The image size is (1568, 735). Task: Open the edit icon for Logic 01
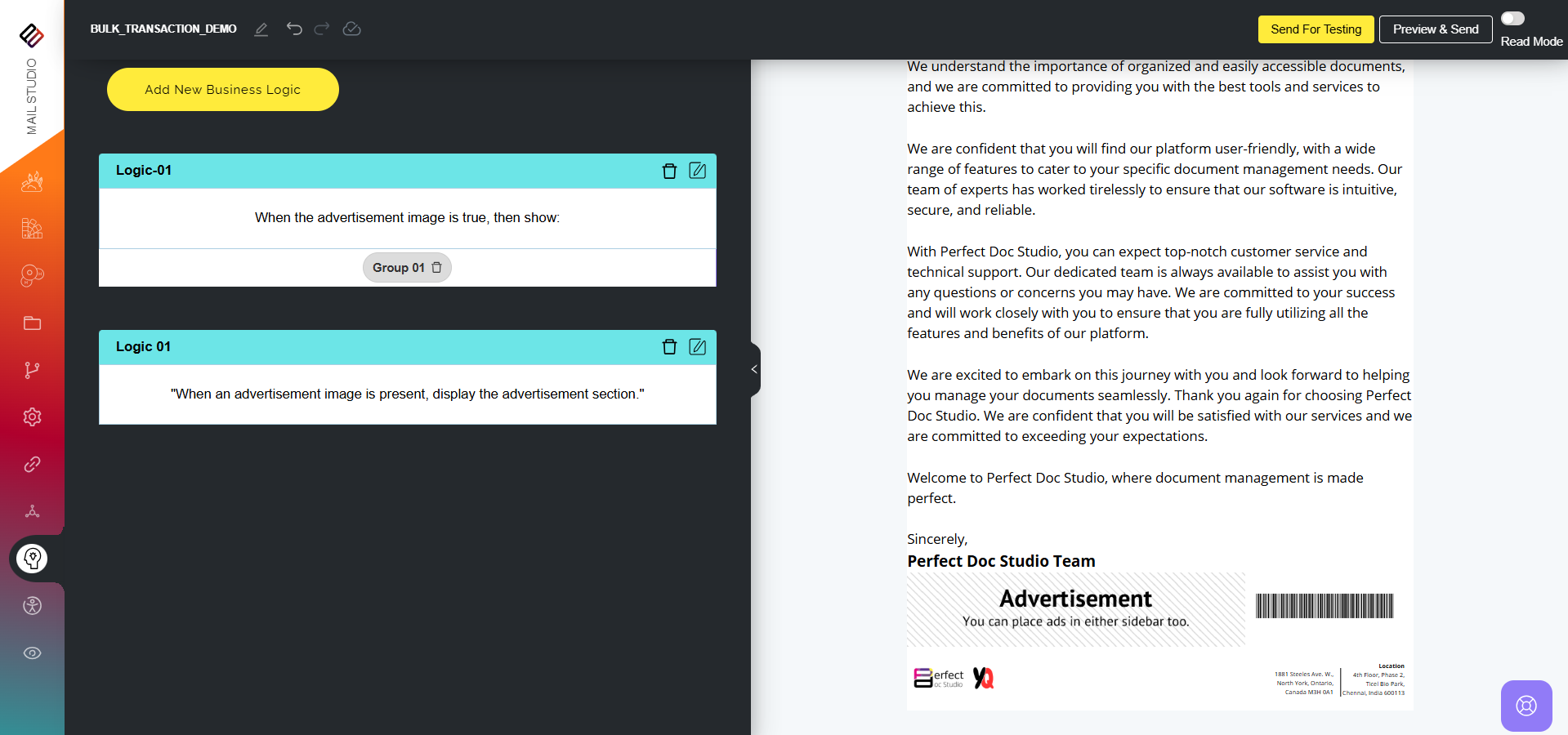[x=697, y=347]
